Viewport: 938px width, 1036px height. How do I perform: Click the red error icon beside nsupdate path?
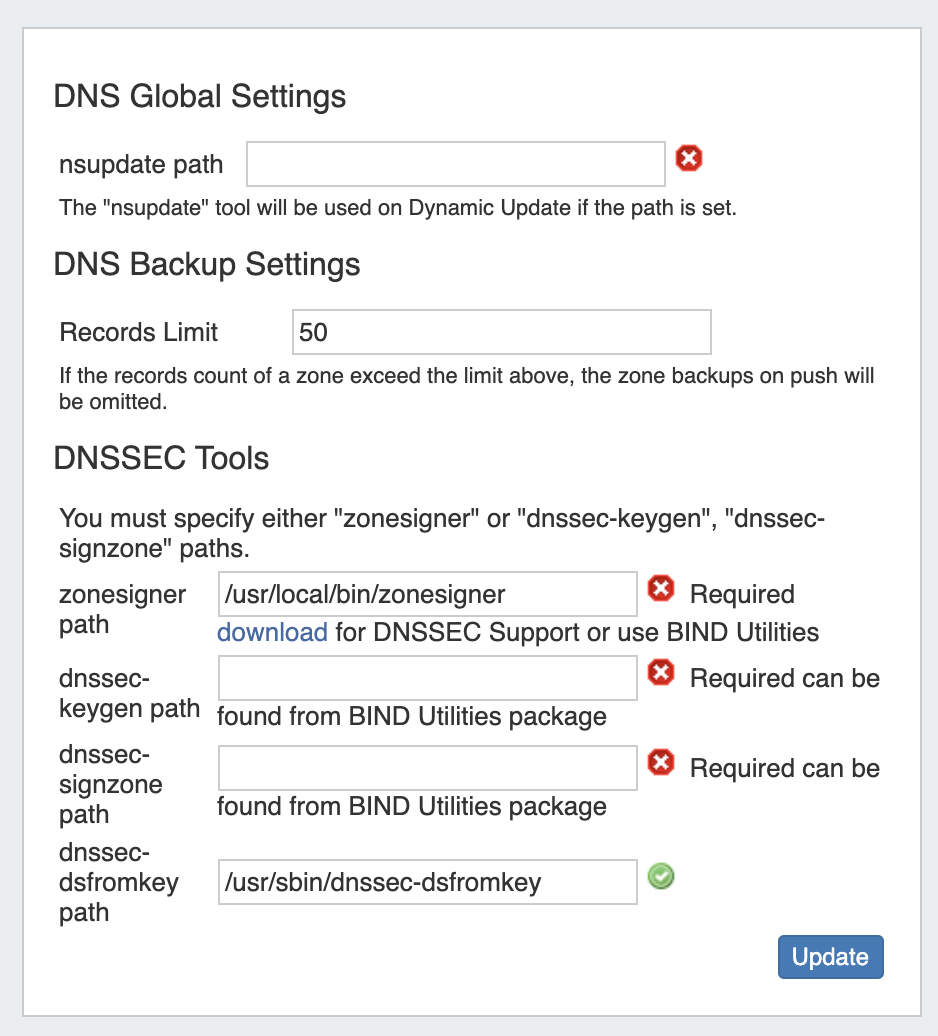[x=689, y=159]
